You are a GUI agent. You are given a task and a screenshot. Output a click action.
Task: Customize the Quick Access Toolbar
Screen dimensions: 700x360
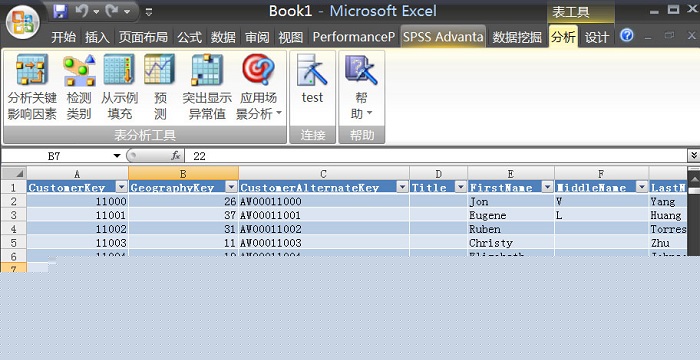(x=149, y=12)
